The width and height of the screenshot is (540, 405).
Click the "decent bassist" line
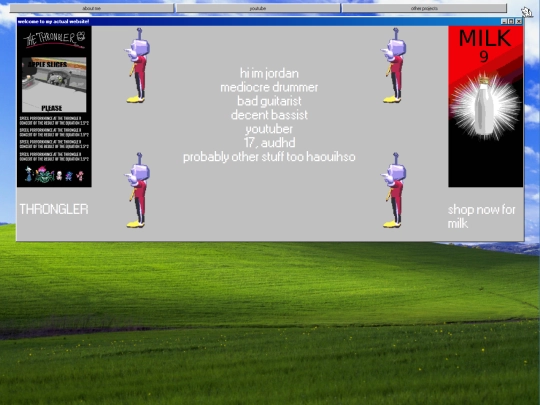(269, 115)
